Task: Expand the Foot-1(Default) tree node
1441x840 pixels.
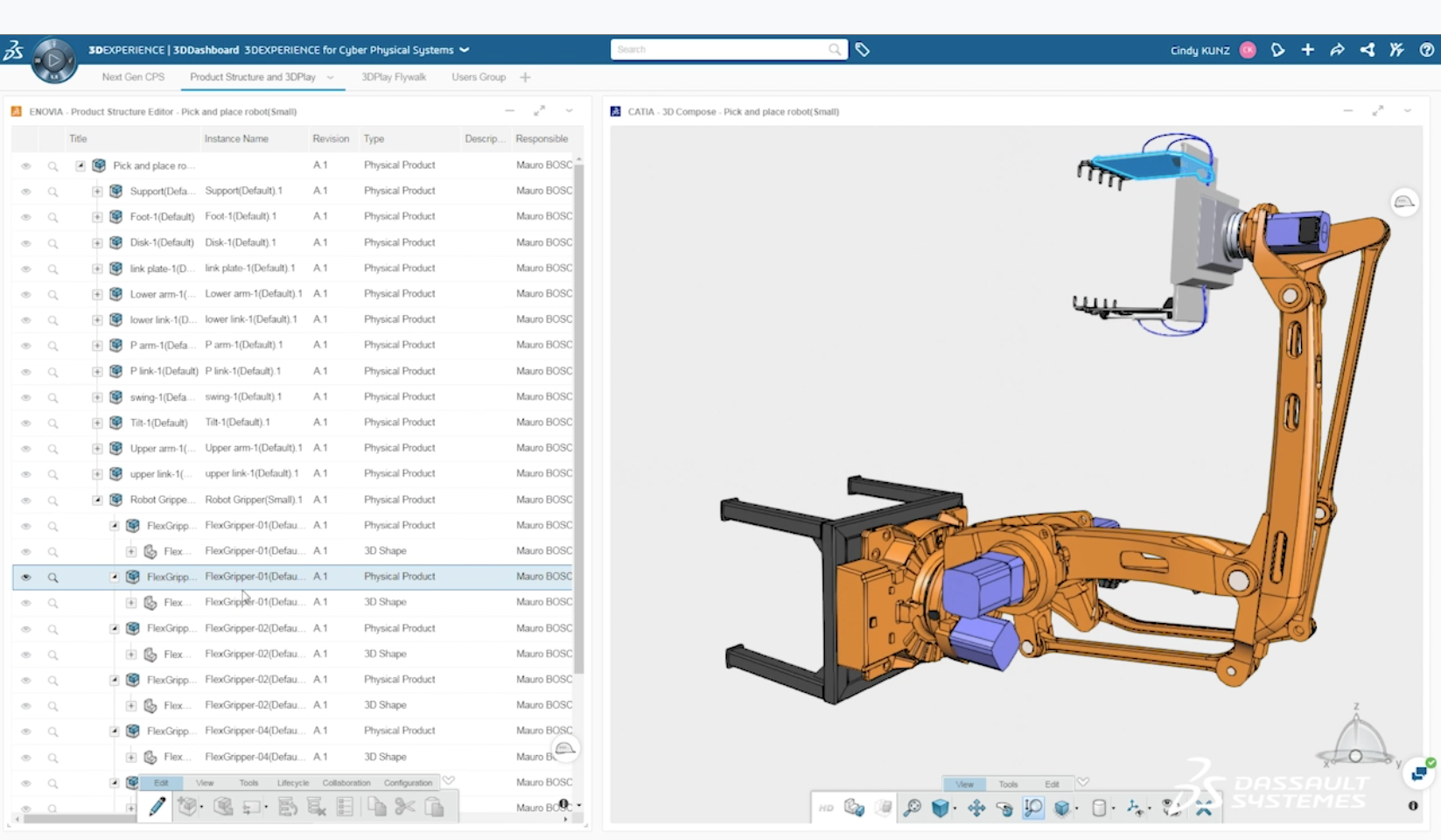Action: coord(97,216)
